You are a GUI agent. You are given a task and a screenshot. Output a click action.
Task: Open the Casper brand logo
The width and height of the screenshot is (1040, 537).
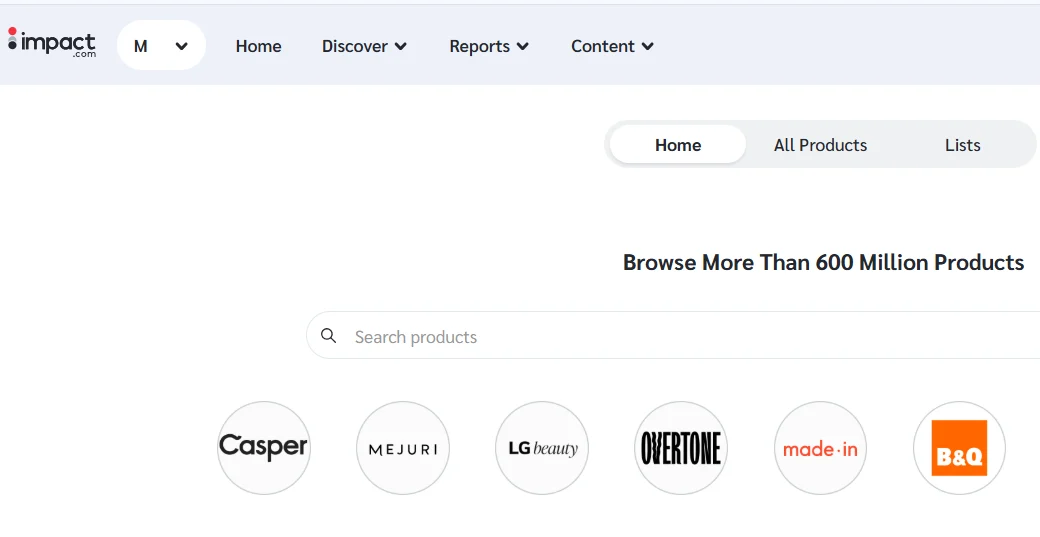tap(263, 448)
